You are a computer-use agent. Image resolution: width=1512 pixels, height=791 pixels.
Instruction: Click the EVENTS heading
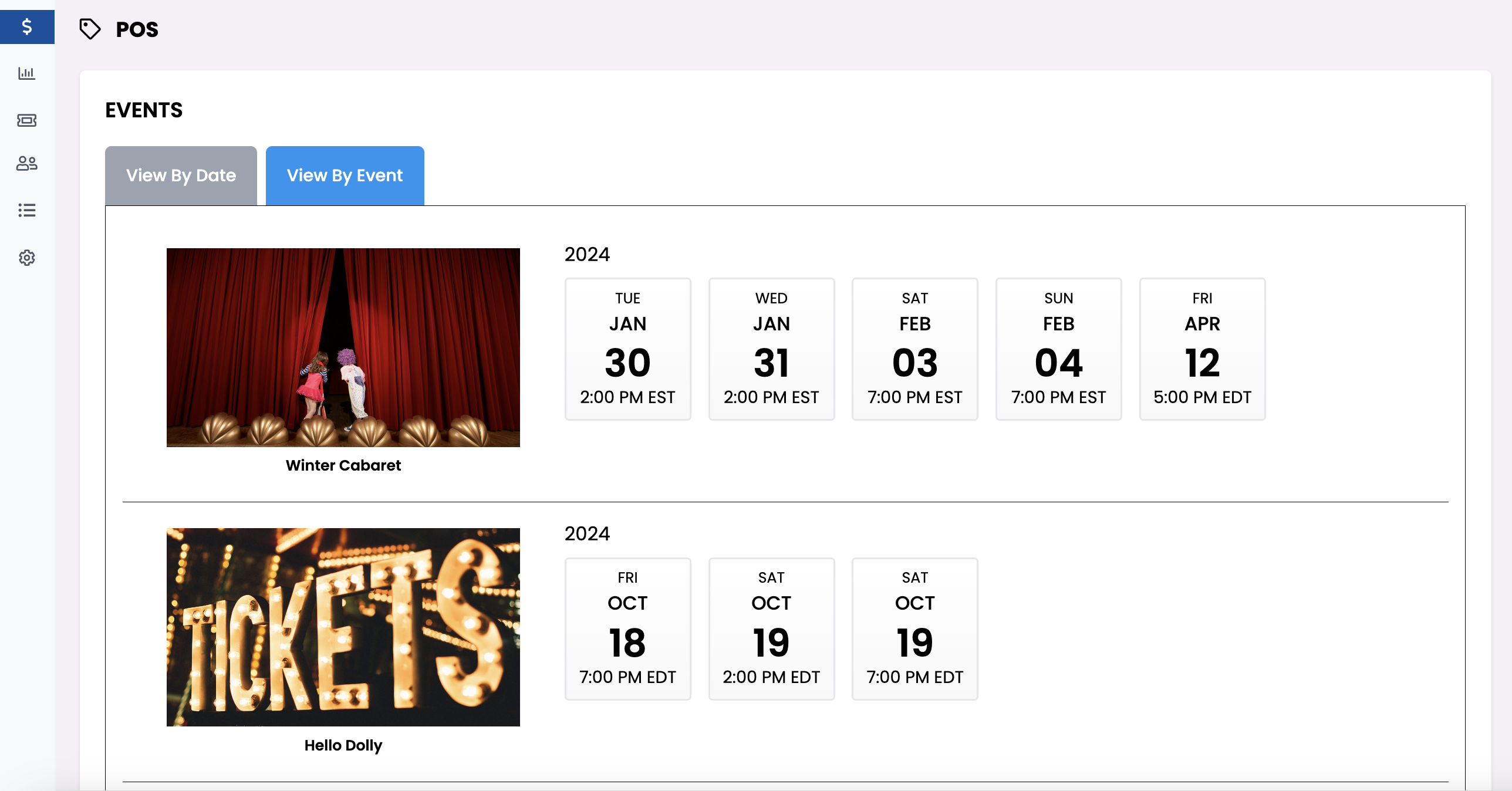(x=144, y=110)
